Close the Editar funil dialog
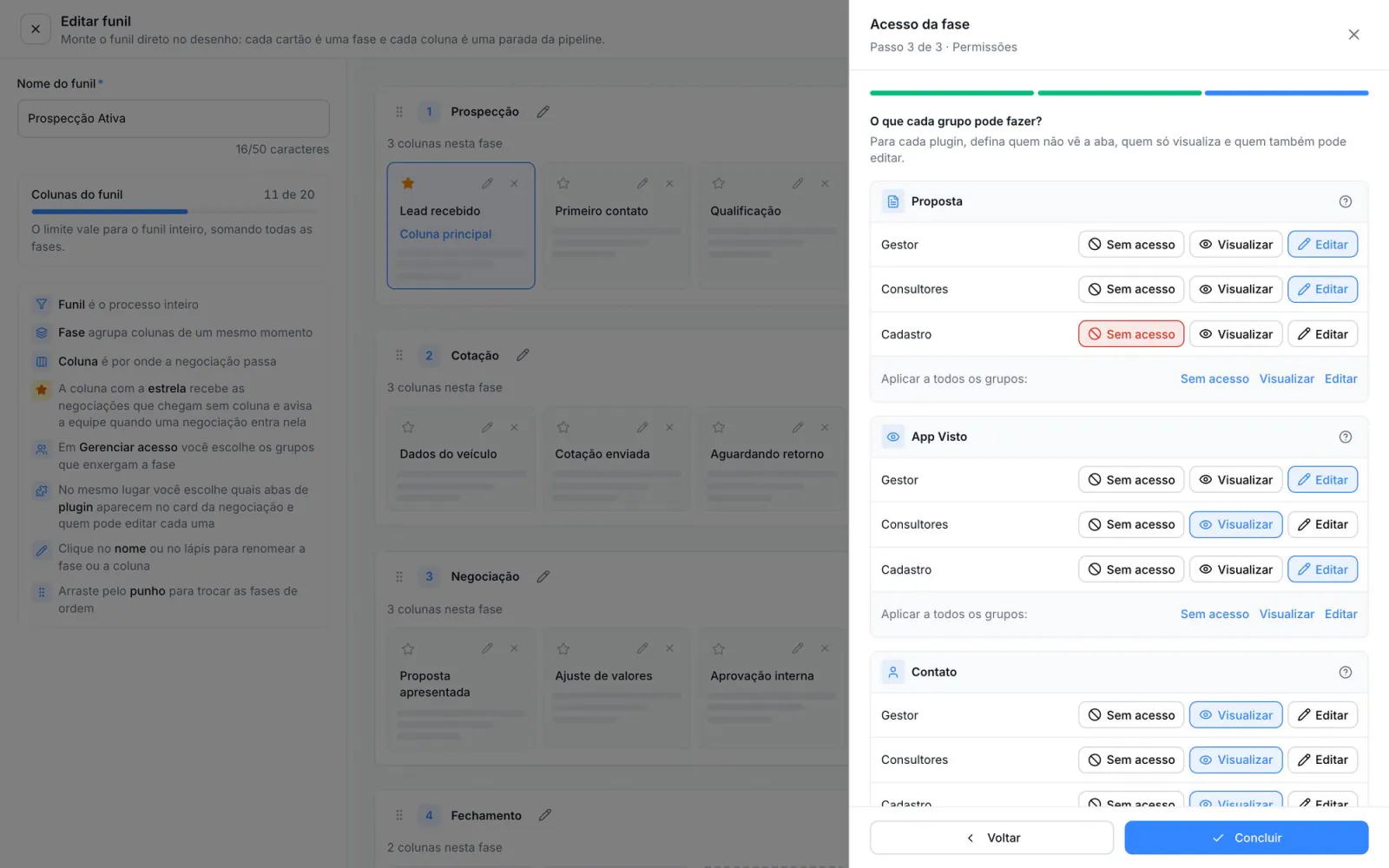This screenshot has width=1389, height=868. coord(36,29)
